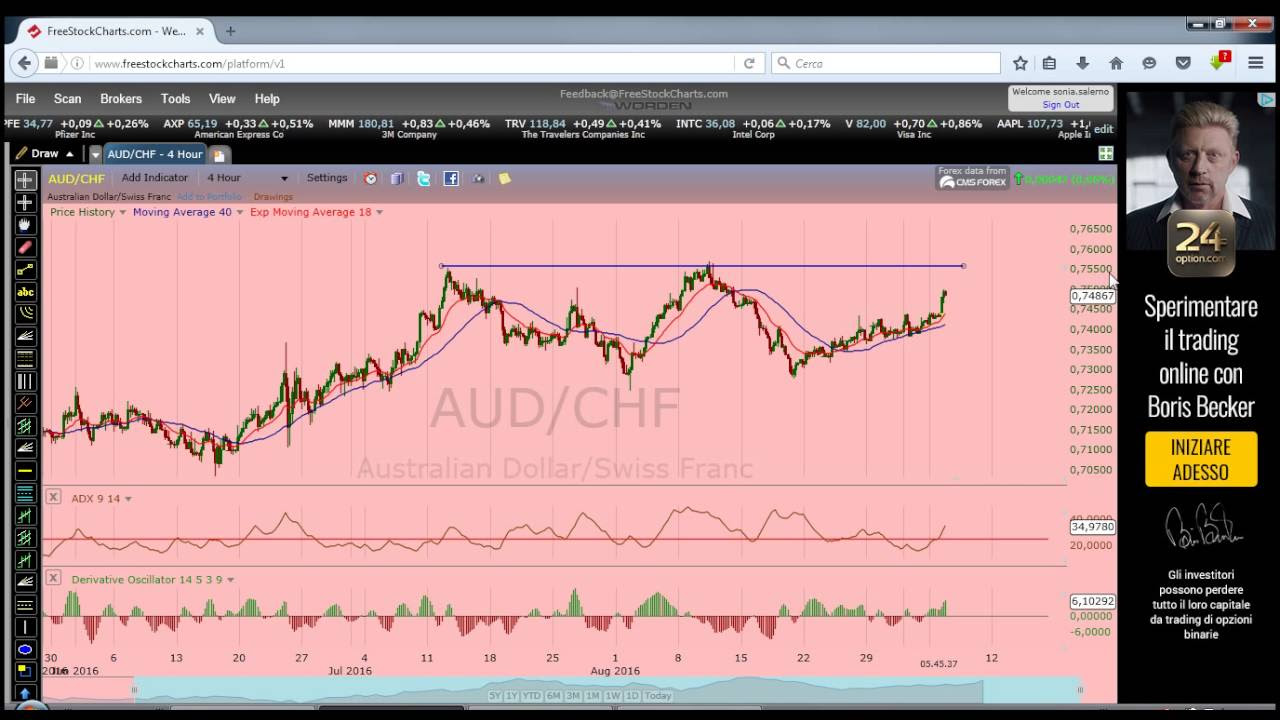
Task: Open the Firefox hamburger menu
Action: click(1256, 63)
